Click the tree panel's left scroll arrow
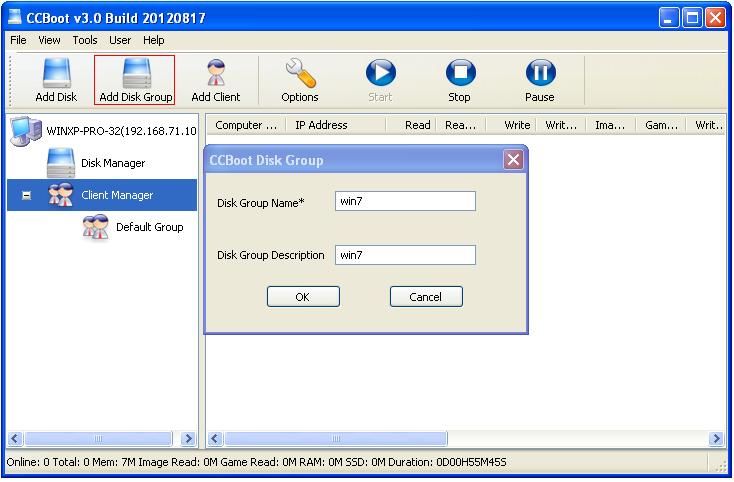The height and width of the screenshot is (482, 734). pos(15,438)
